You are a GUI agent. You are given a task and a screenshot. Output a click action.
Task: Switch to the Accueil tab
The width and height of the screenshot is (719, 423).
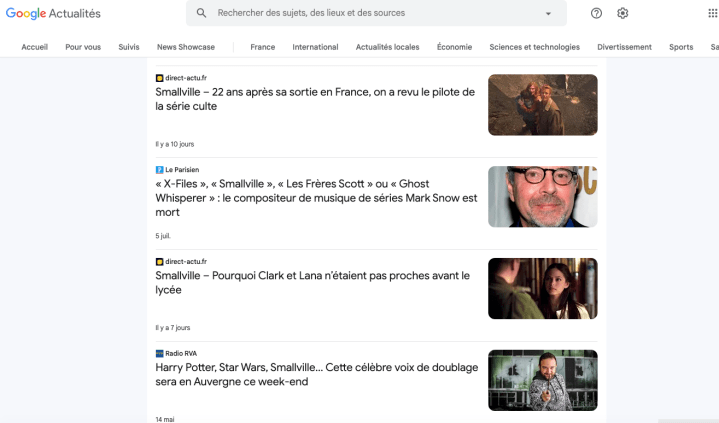coord(35,47)
